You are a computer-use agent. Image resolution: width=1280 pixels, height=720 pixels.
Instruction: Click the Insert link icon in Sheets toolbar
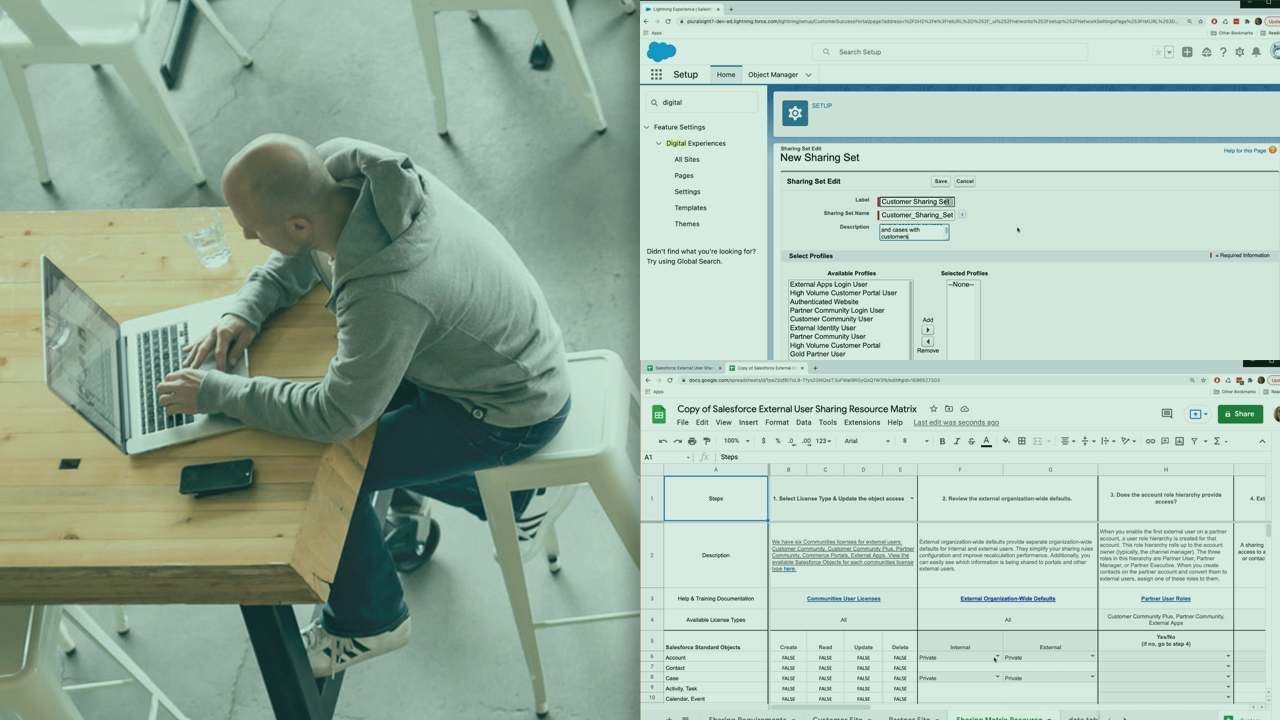pos(1150,441)
